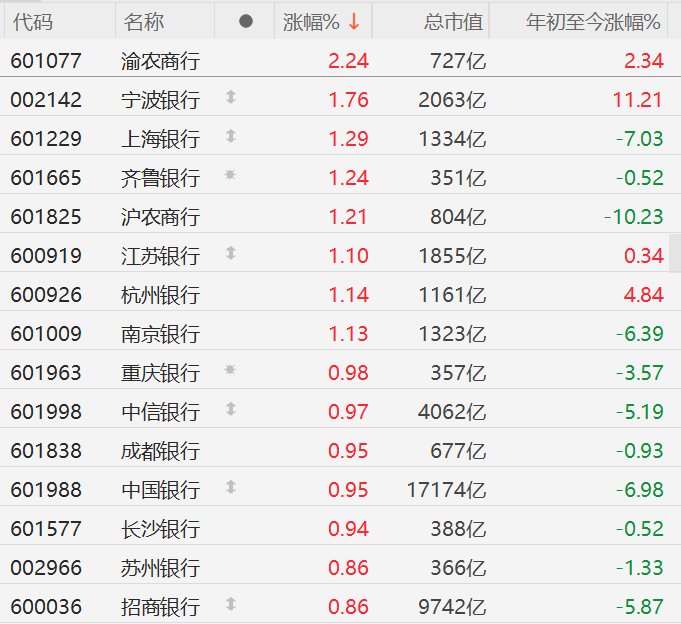
Task: Select the 南京银行 stock name
Action: point(160,333)
